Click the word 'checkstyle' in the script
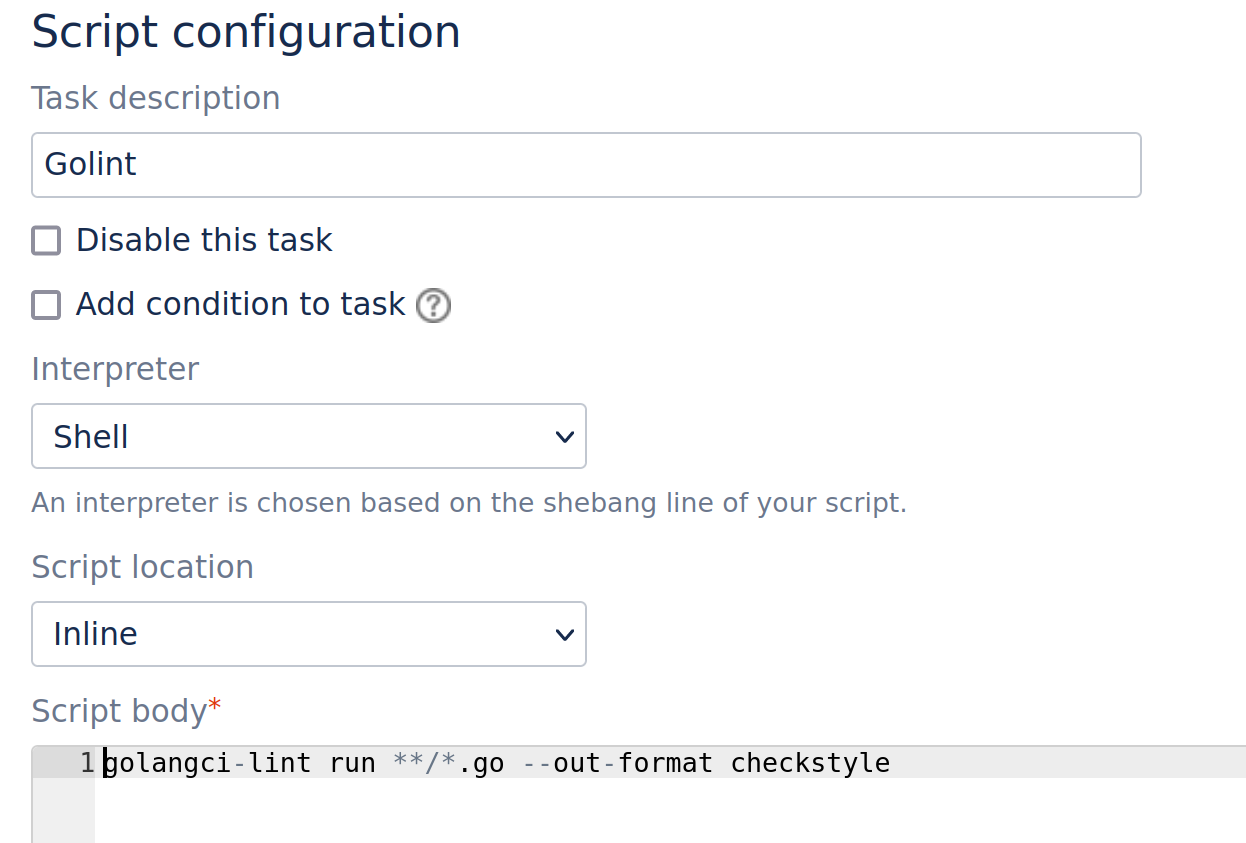 pyautogui.click(x=810, y=764)
